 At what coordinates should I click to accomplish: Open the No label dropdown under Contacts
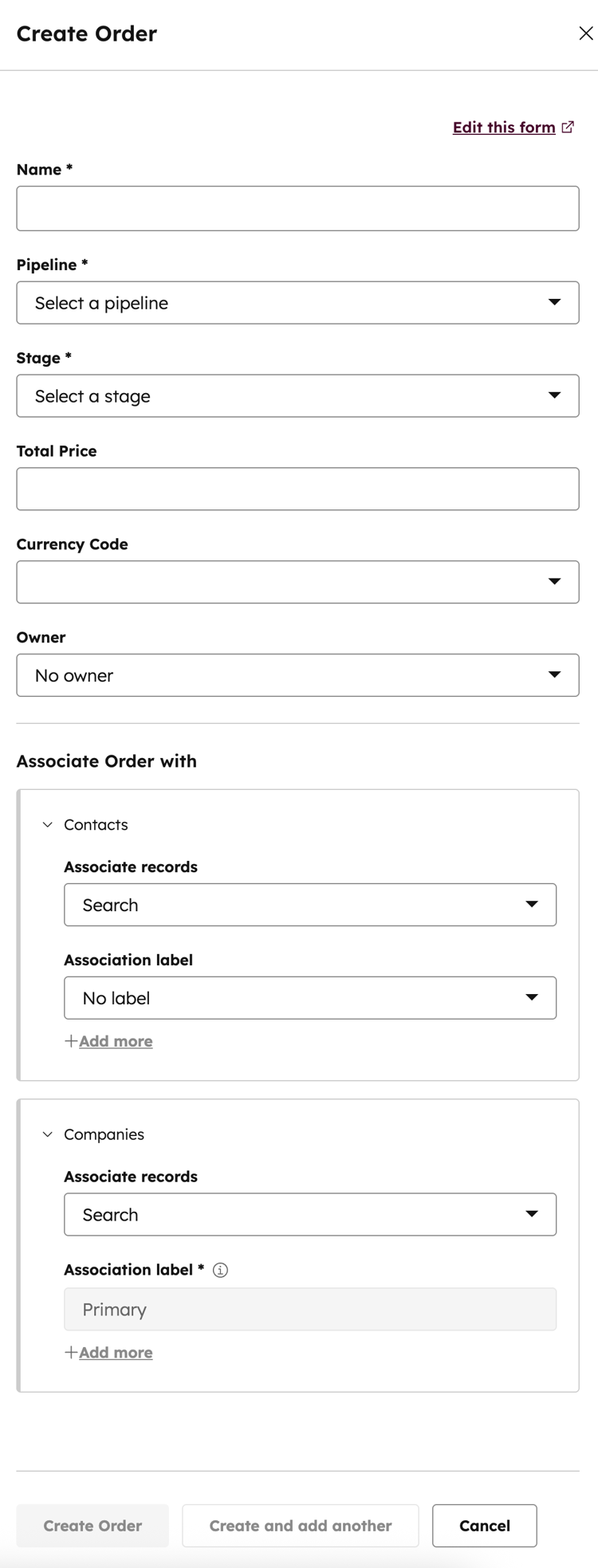(x=309, y=997)
